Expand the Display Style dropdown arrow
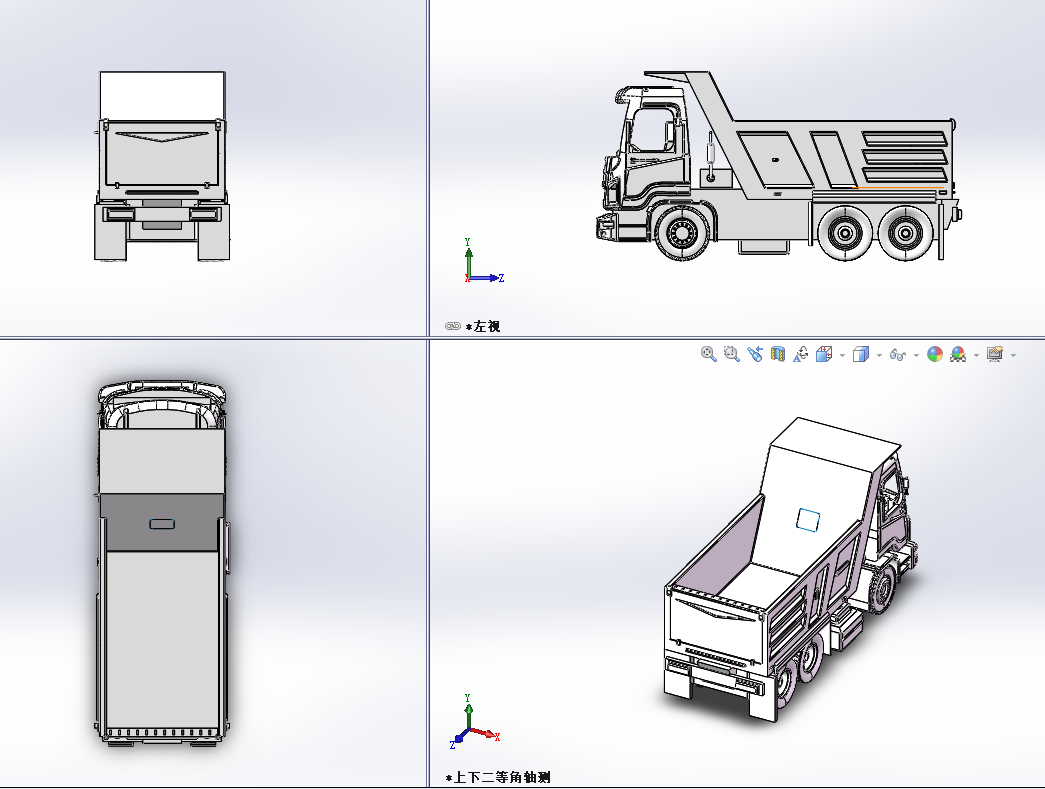1045x789 pixels. click(879, 355)
